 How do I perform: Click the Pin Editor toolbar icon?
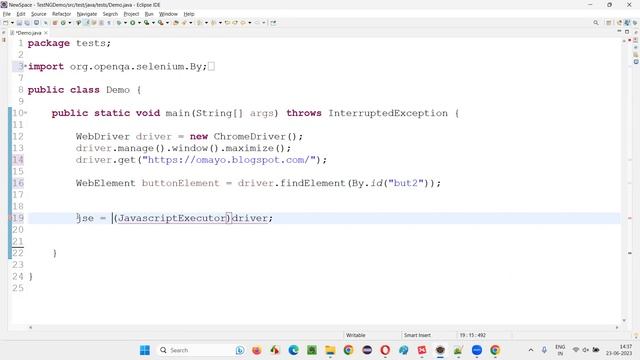point(273,23)
